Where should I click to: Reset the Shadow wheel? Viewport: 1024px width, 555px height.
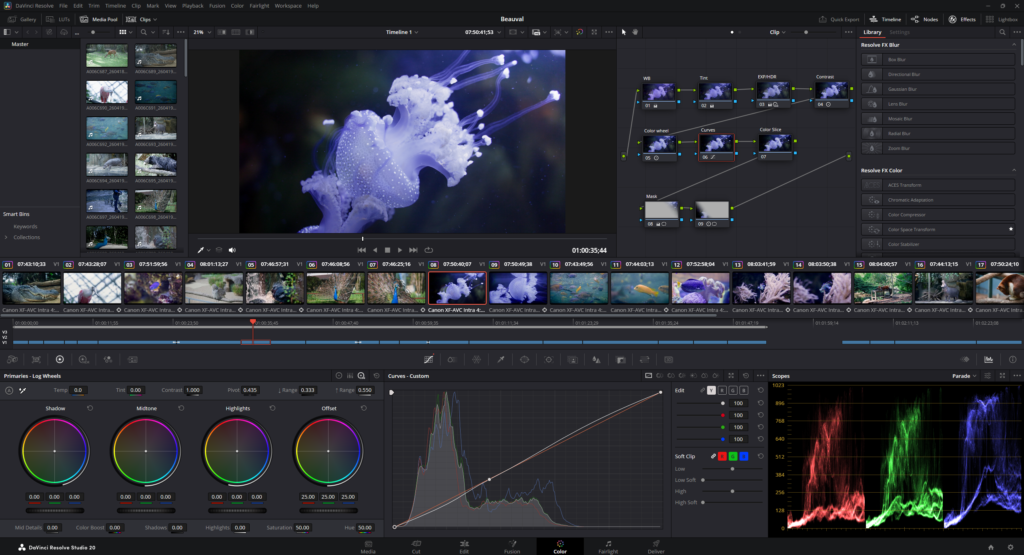[90, 408]
